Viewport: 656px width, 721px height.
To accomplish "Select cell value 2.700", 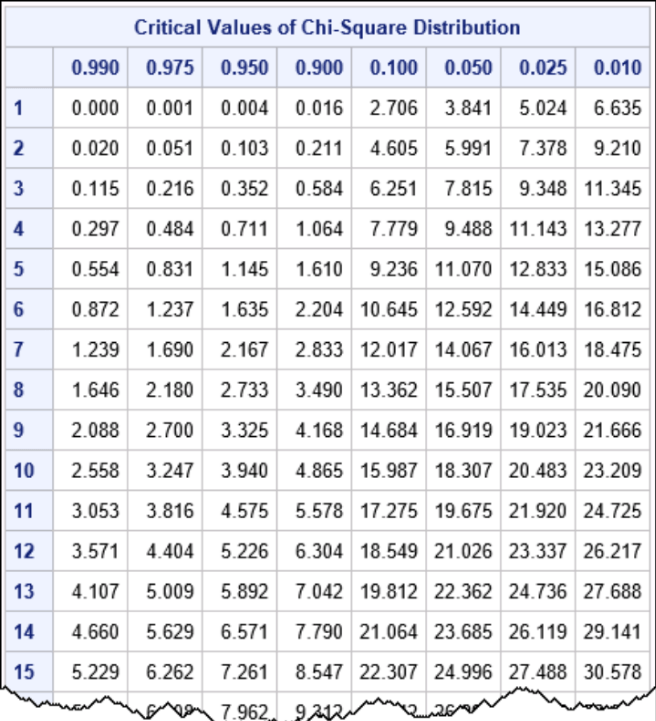I will [x=170, y=430].
